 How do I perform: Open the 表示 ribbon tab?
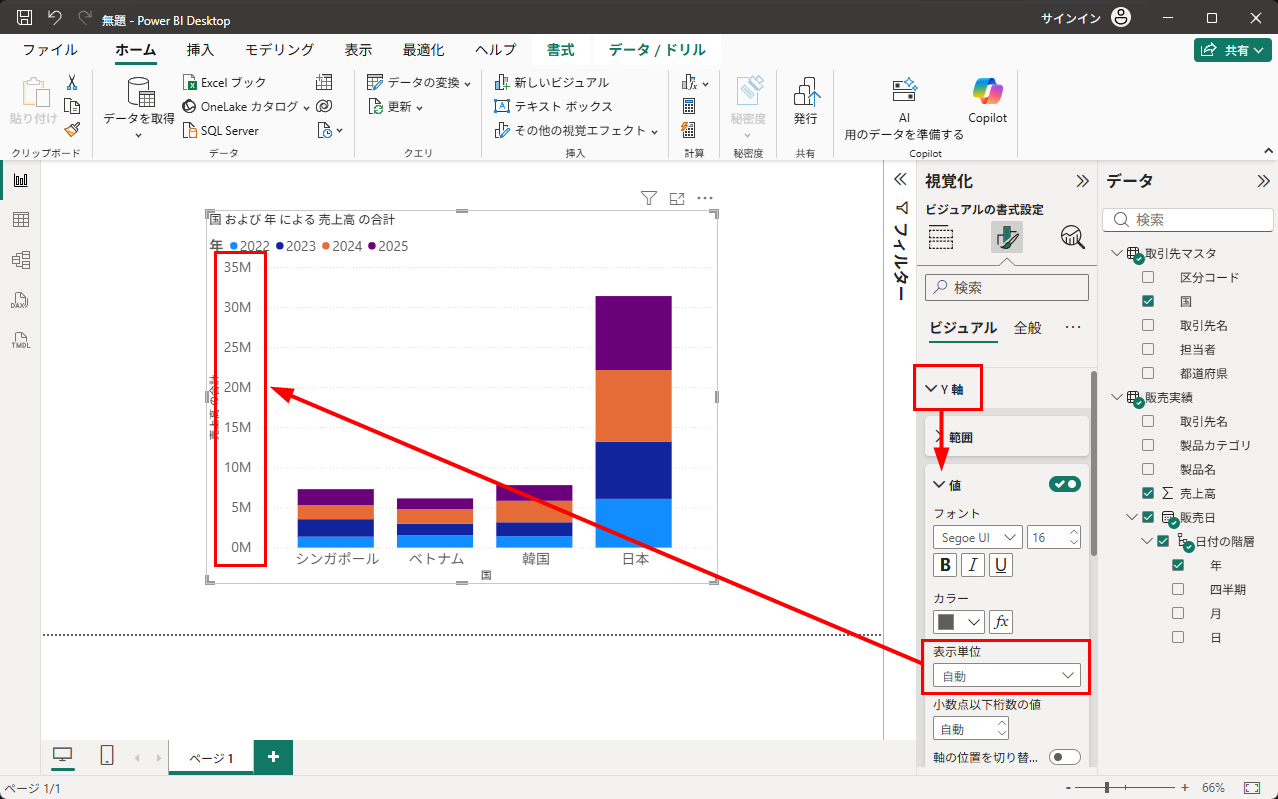(358, 49)
